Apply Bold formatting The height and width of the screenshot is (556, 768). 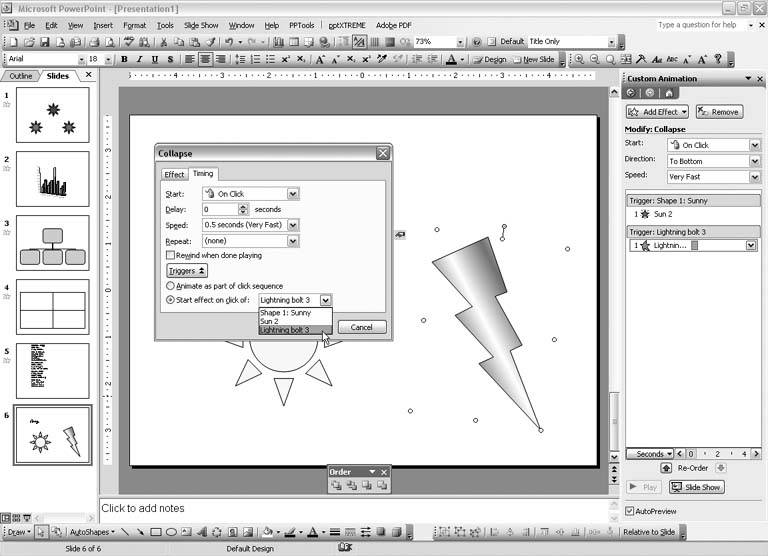pyautogui.click(x=124, y=59)
